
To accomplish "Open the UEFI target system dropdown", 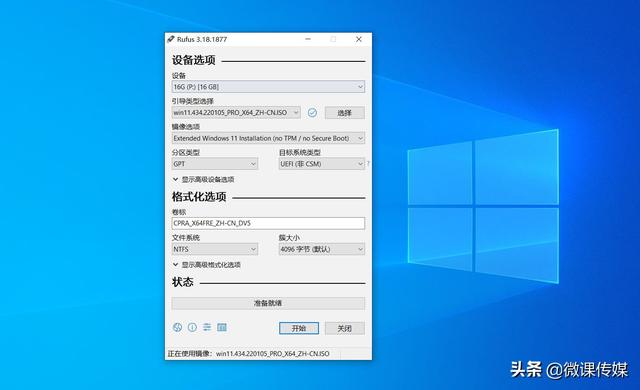I will (322, 164).
